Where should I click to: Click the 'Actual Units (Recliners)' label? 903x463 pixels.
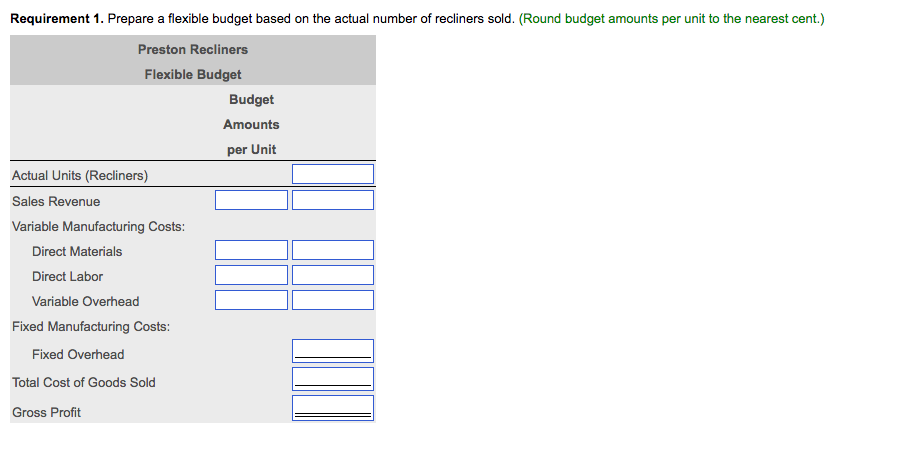point(80,176)
